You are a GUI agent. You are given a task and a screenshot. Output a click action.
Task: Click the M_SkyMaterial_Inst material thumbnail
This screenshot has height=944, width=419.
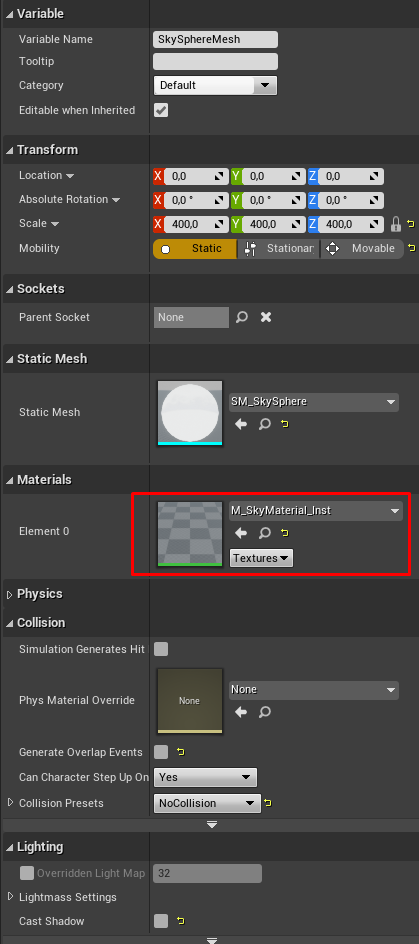tap(190, 534)
